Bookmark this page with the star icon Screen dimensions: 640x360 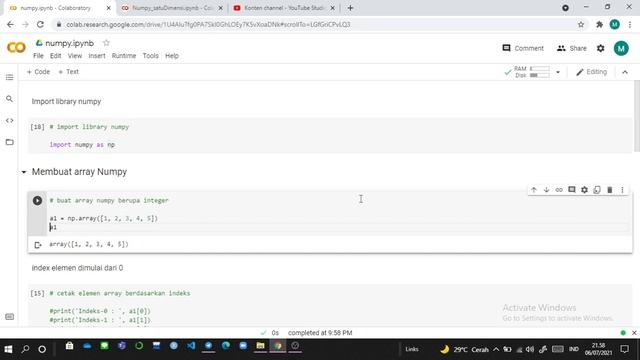(581, 24)
